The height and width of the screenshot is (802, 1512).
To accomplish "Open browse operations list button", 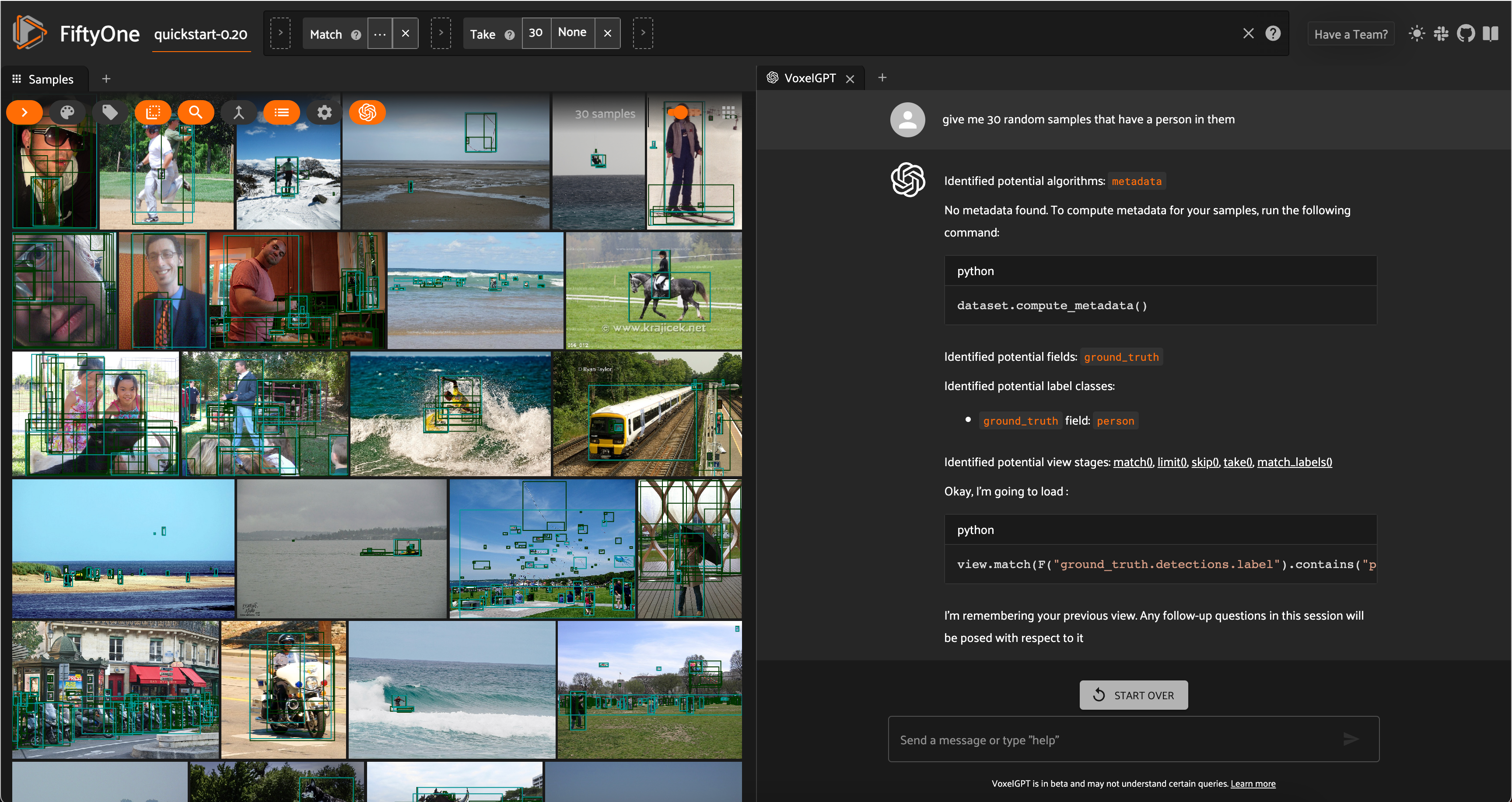I will (281, 112).
